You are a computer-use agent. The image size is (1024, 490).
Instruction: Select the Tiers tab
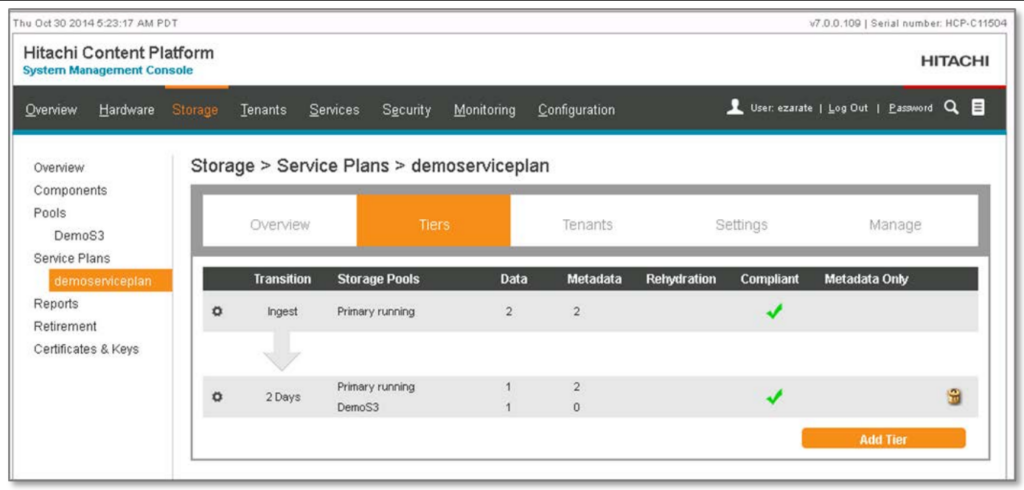434,221
